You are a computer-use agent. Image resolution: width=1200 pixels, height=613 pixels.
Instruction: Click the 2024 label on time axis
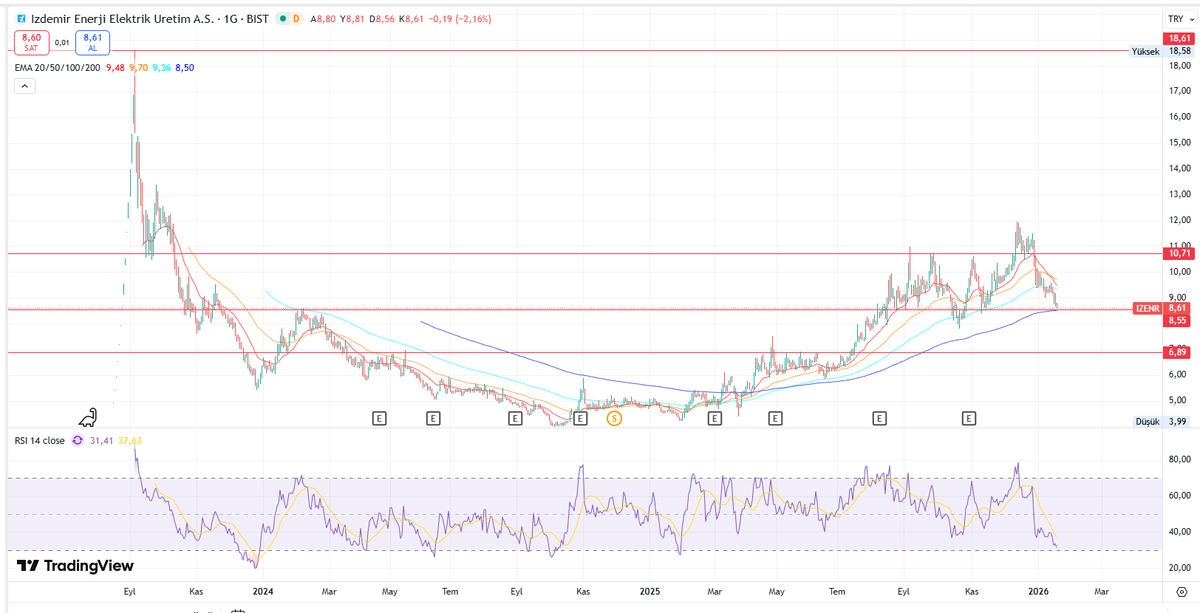click(x=263, y=592)
